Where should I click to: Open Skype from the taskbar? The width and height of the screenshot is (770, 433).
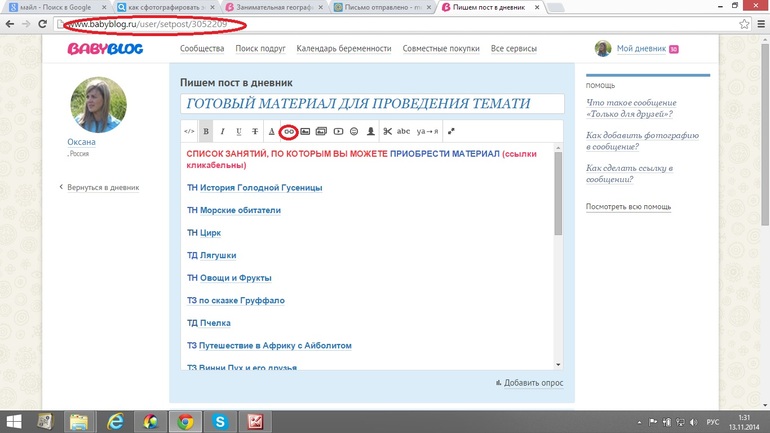220,422
